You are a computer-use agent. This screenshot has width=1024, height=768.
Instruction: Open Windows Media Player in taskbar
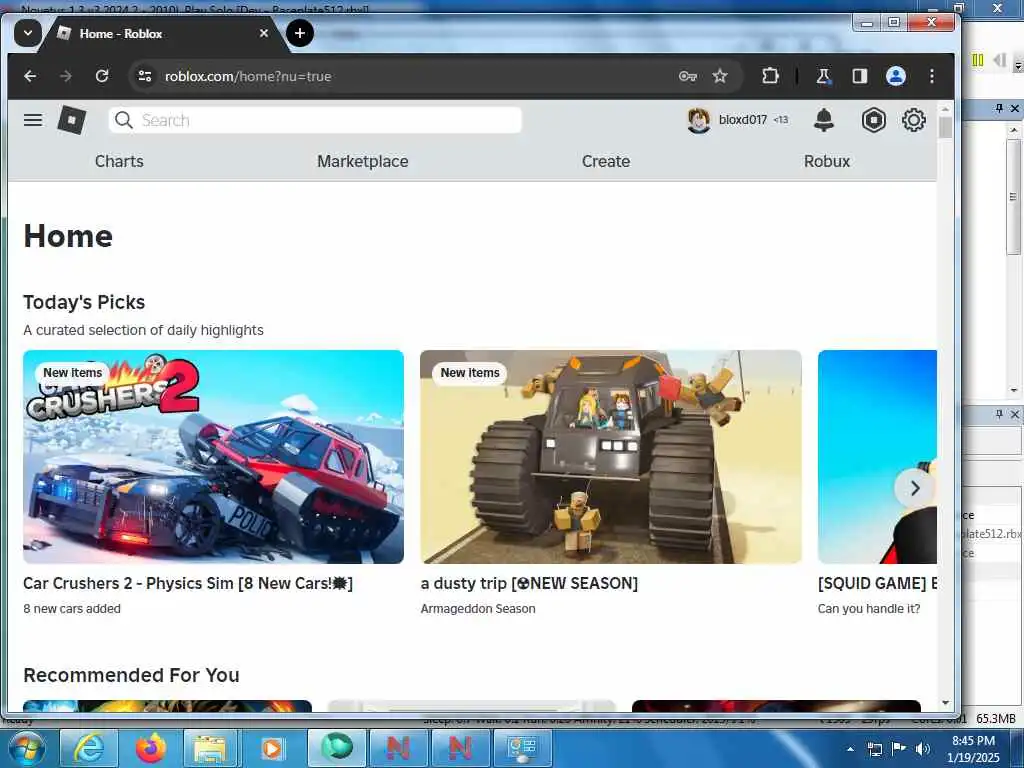tap(273, 748)
